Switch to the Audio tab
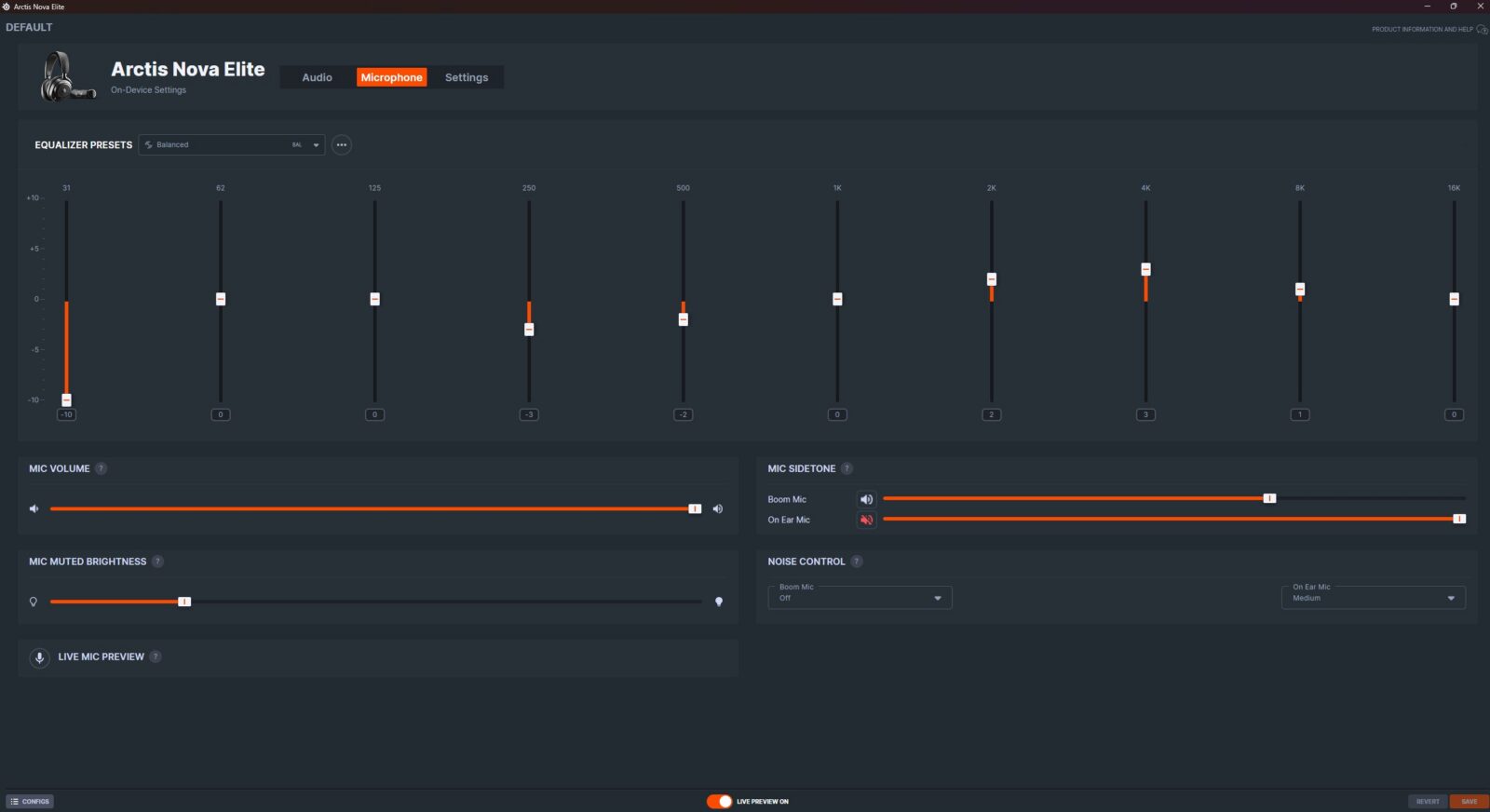 tap(317, 78)
